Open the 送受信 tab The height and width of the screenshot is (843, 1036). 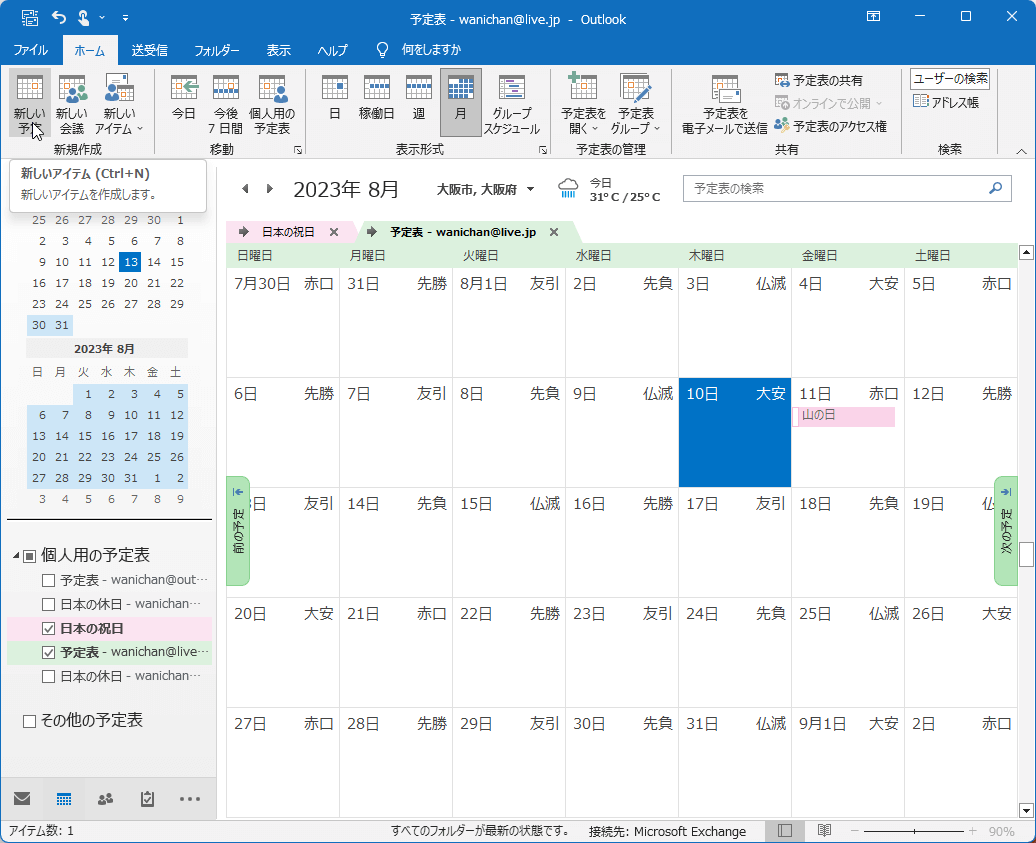coord(149,50)
